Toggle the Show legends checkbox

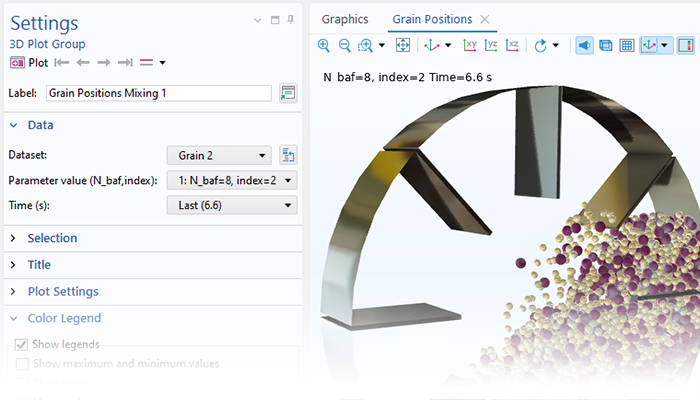(22, 345)
